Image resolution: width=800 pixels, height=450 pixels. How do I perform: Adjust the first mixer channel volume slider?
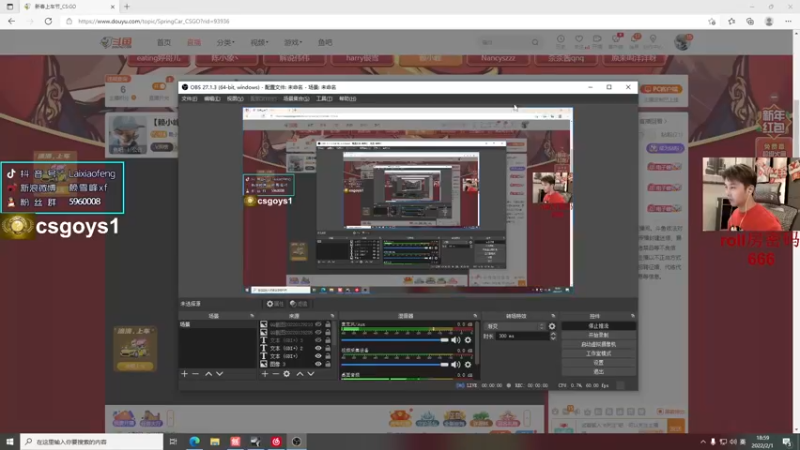(x=395, y=340)
